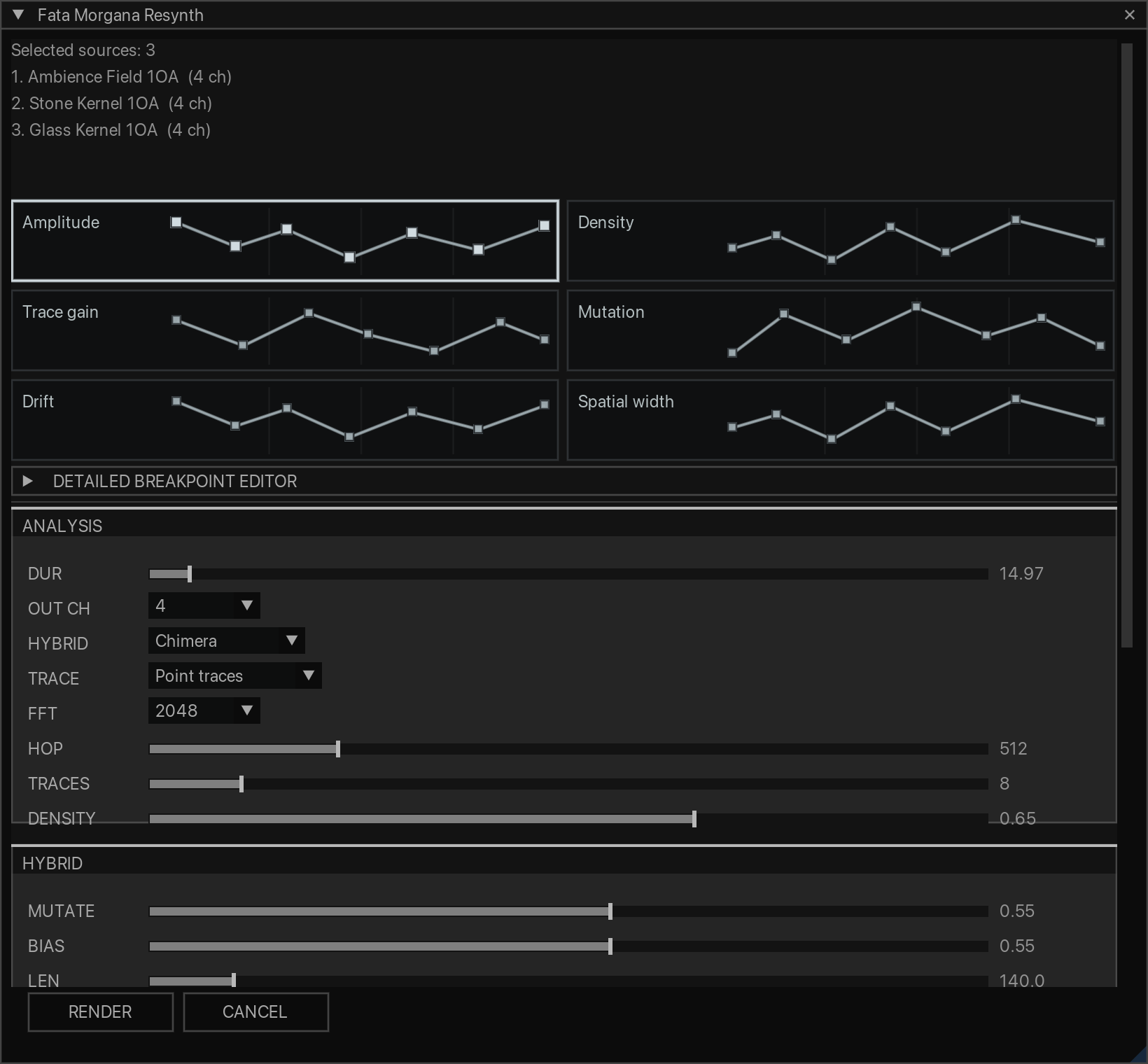The image size is (1148, 1064).
Task: Expand the Detailed Breakpoint Editor section
Action: tap(563, 481)
